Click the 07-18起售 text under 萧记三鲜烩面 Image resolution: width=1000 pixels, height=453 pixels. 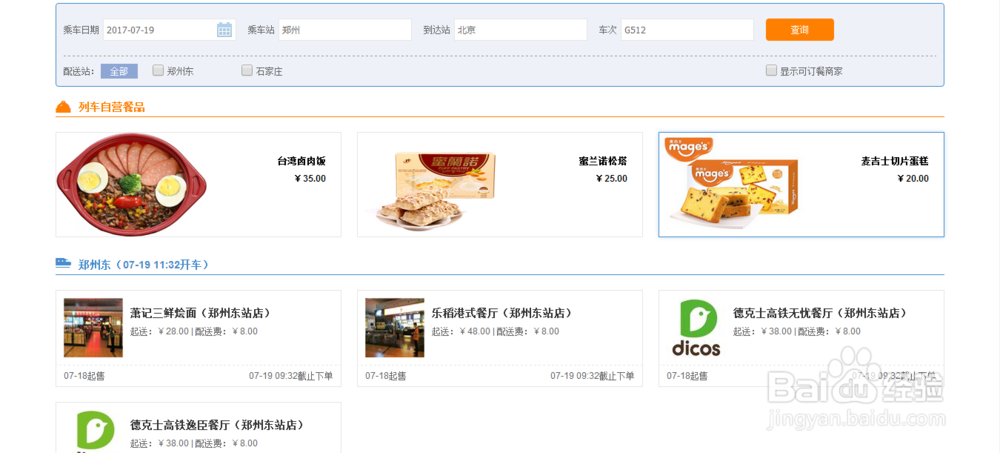(x=84, y=376)
